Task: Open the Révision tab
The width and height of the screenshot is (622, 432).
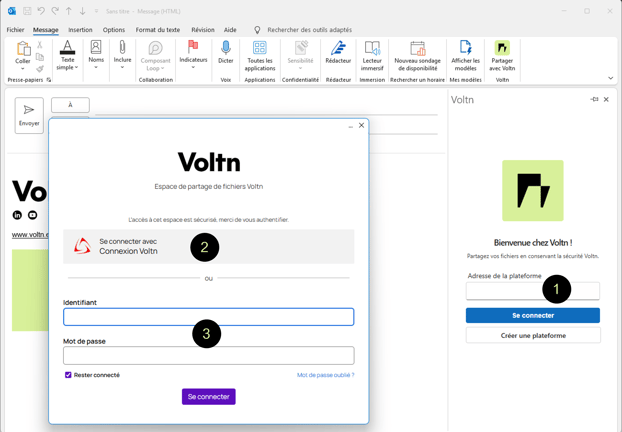Action: 203,30
